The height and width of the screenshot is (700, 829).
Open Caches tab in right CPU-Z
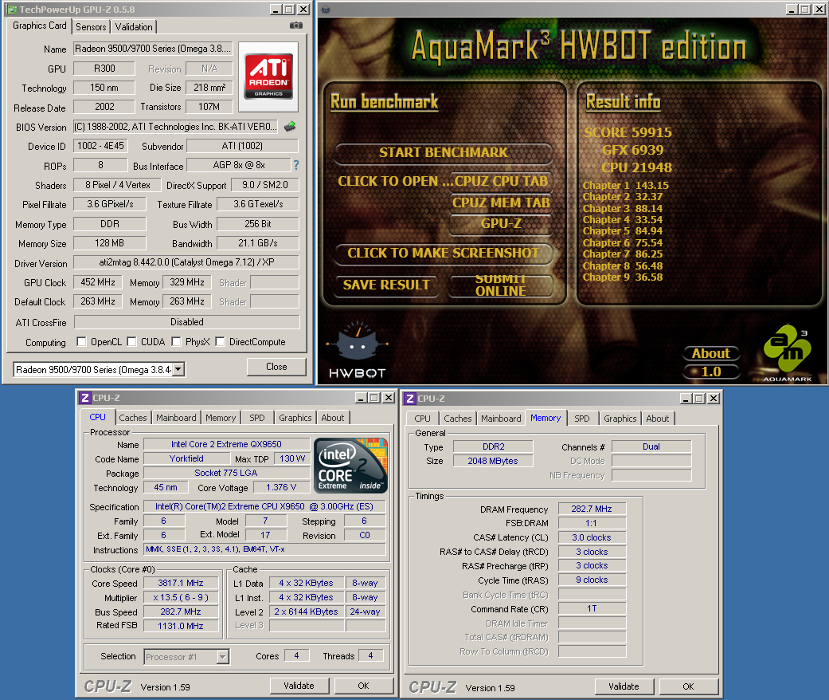(x=457, y=419)
